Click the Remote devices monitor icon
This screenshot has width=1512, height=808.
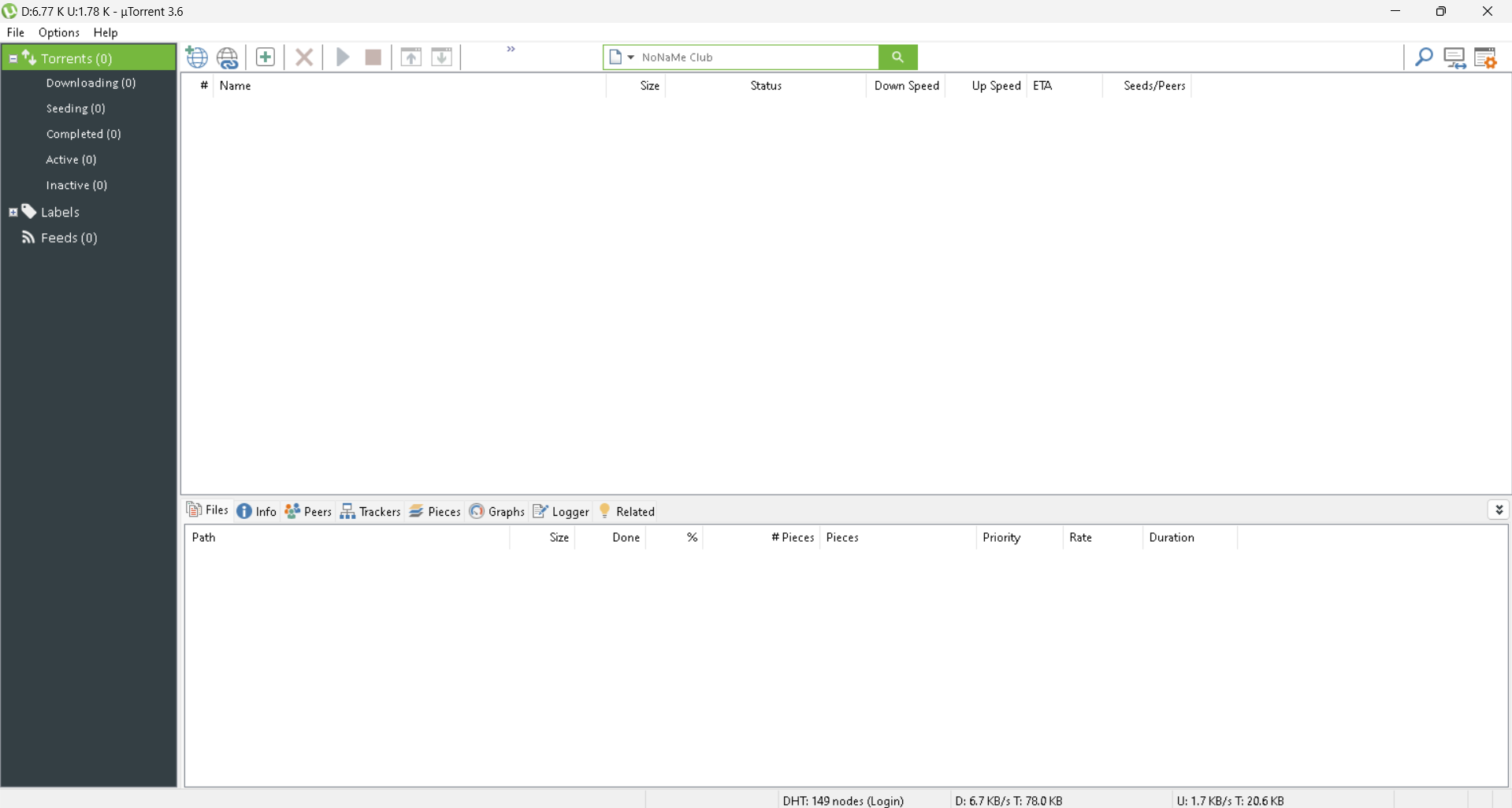pos(1454,57)
